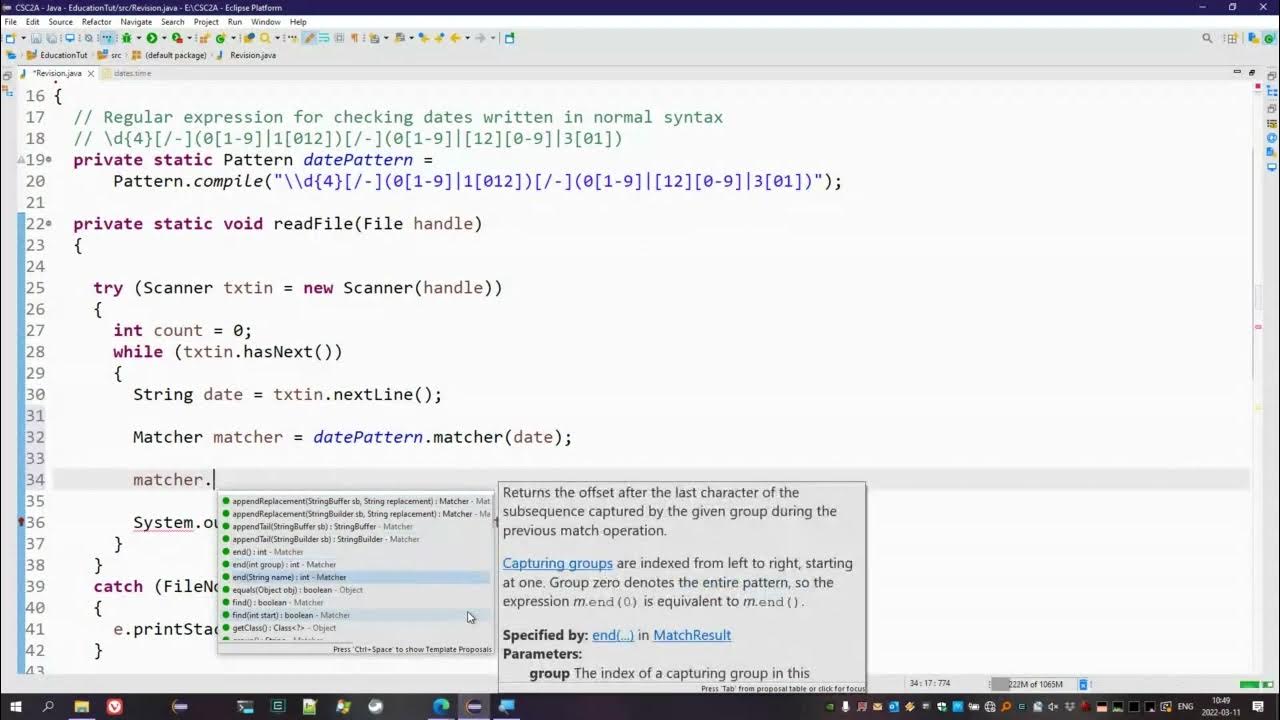Screen dimensions: 1280x720
Task: Toggle Mark Occurrences highlighter button
Action: 309,38
